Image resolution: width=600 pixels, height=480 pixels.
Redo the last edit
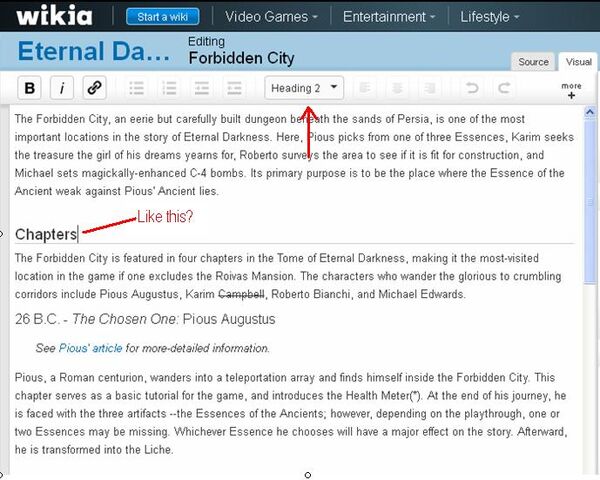(504, 88)
